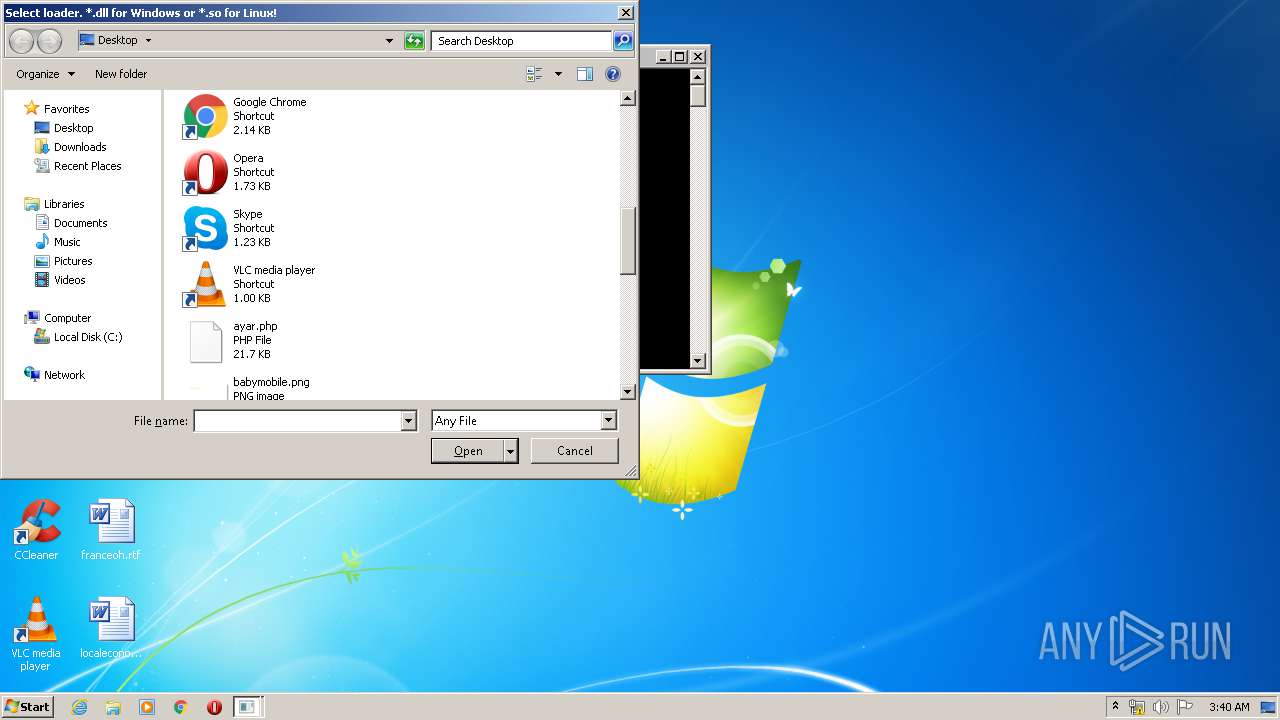Go to Recent Places
Screen dimensions: 1280x720
[87, 166]
